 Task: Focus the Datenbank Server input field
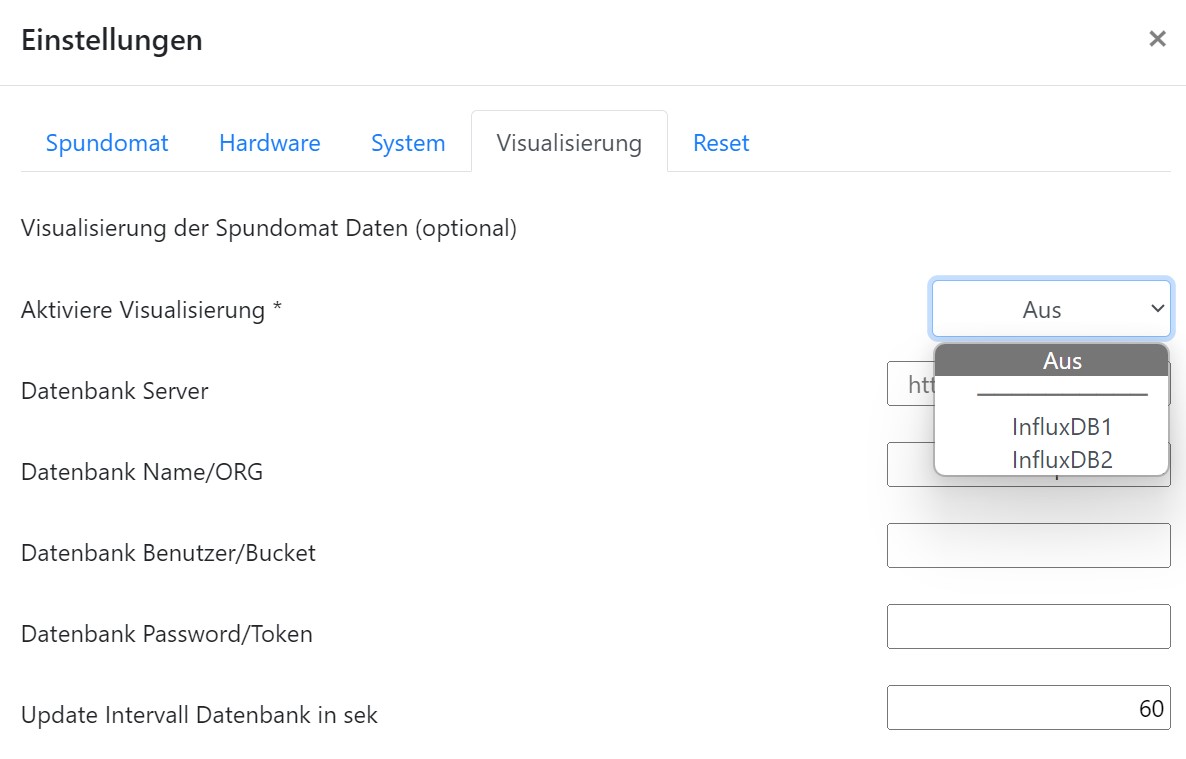(x=909, y=384)
